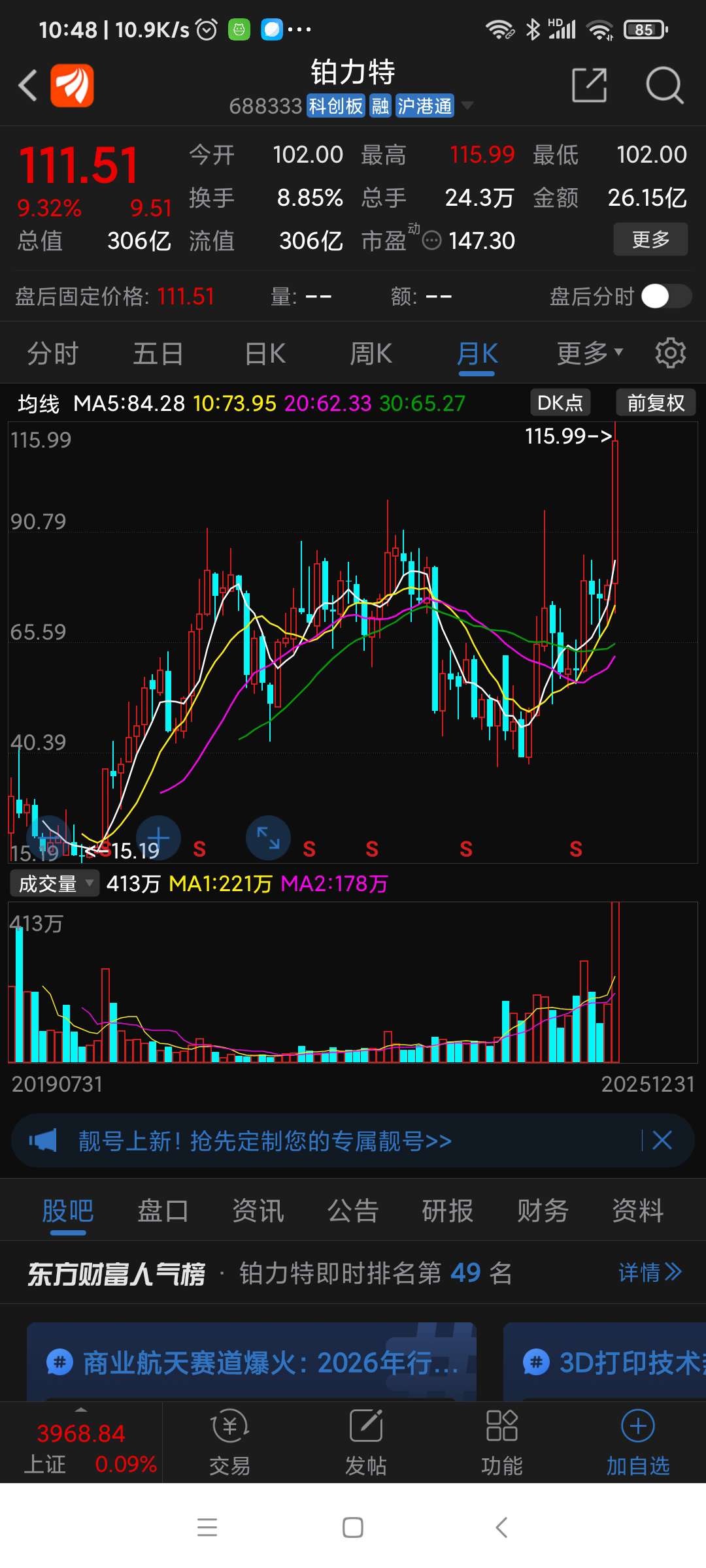Open 商业航天赛道爆火 topic card
The height and width of the screenshot is (1568, 706).
coord(252,1362)
